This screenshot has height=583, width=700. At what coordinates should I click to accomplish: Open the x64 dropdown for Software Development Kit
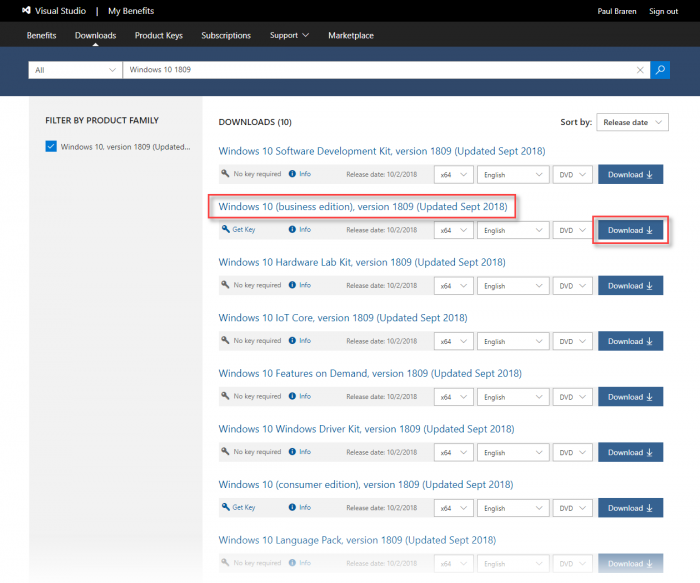454,175
